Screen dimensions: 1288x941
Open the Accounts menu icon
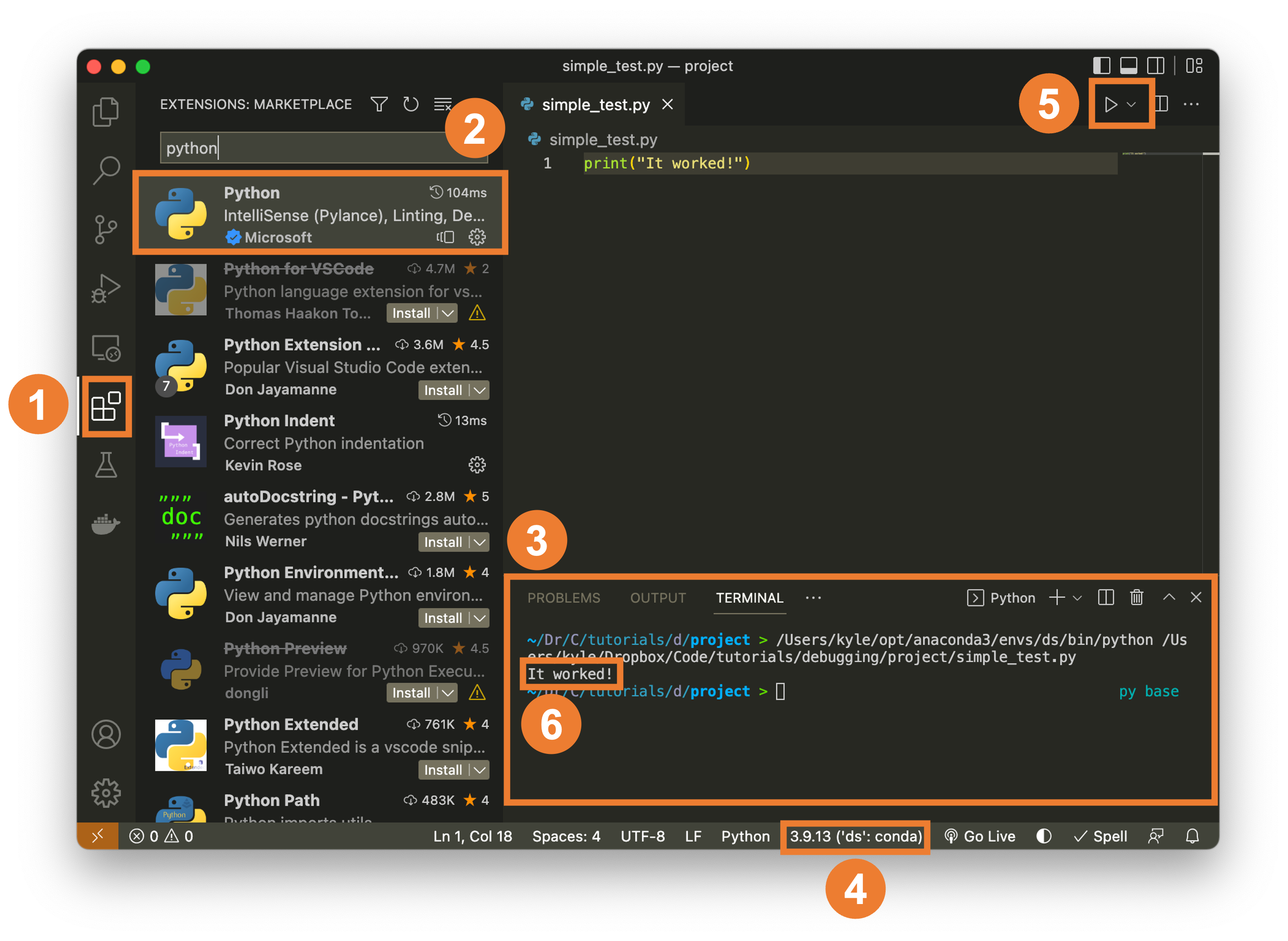[x=106, y=734]
